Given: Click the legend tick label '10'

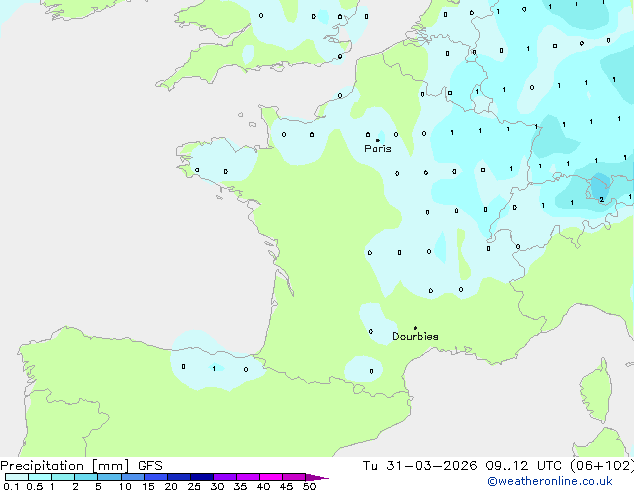Looking at the screenshot, I should point(125,486).
